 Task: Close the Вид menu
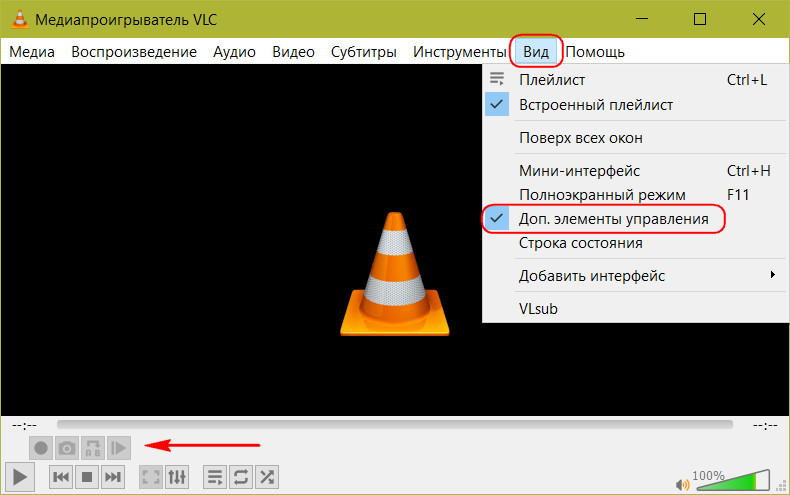click(536, 52)
